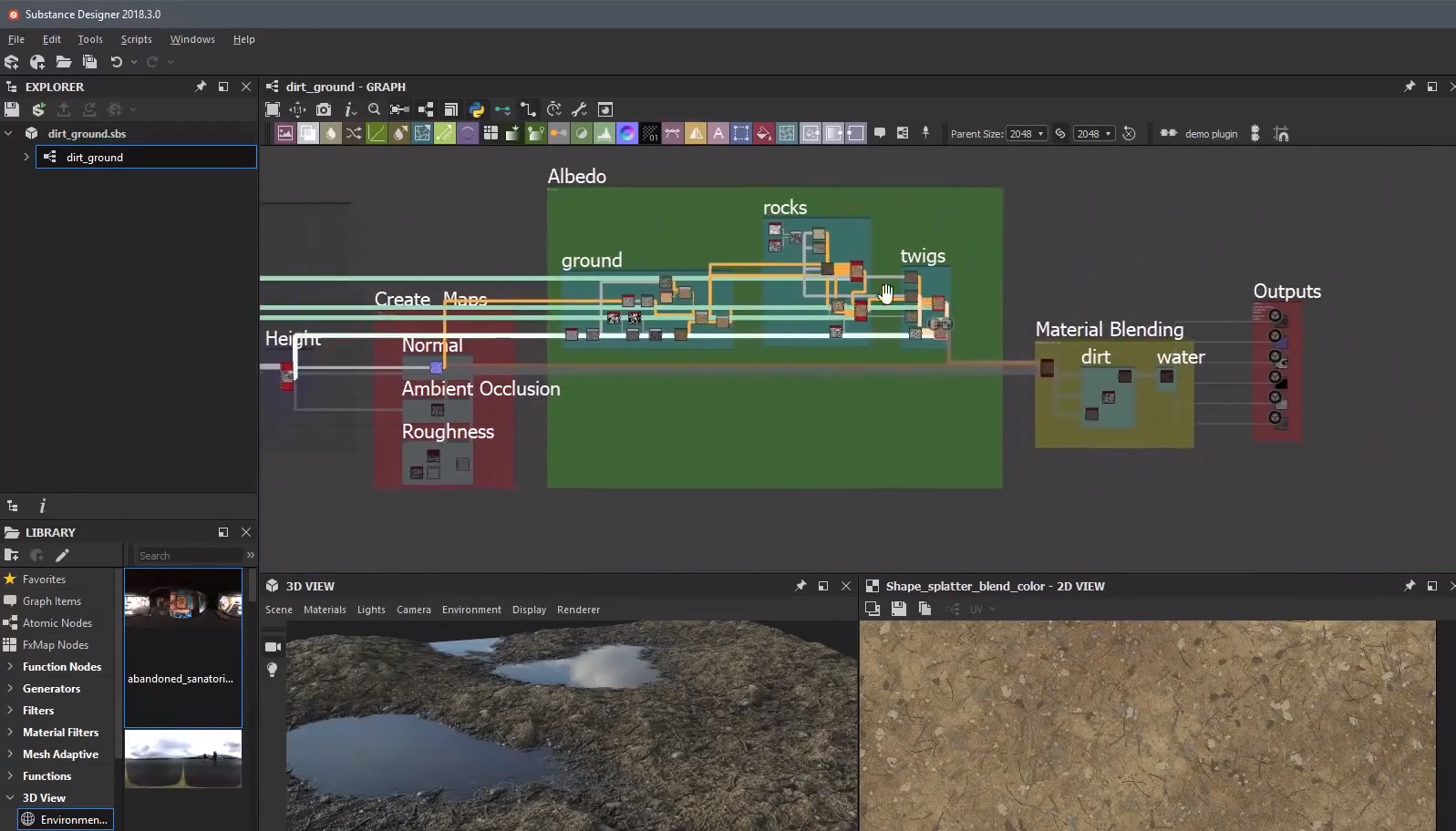Select the abandoned_sanatorium environment thumbnail
The image size is (1456, 831).
tap(183, 647)
